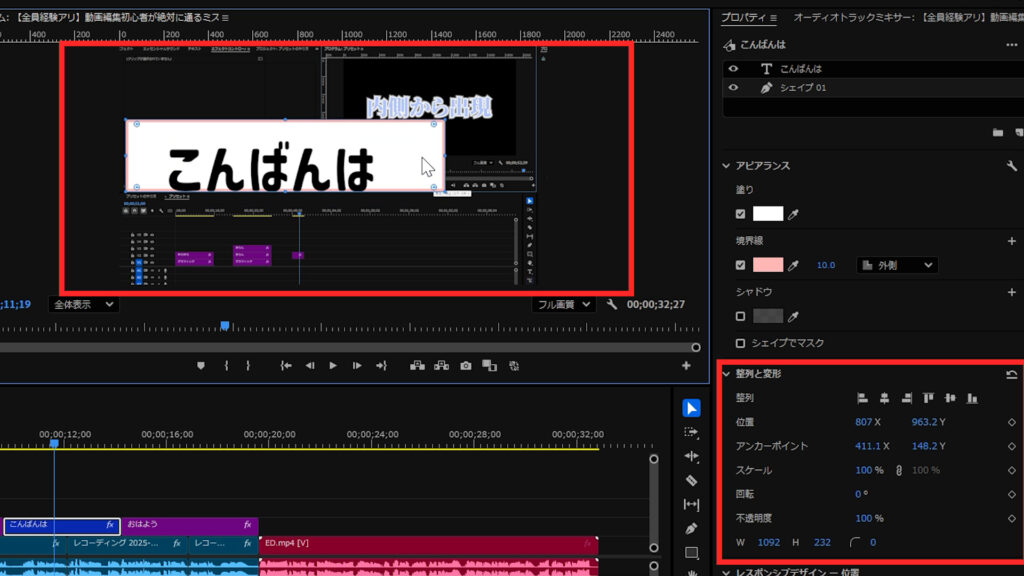Screen dimensions: 1024x576
Task: Click the pink stroke color swatch
Action: tap(767, 265)
